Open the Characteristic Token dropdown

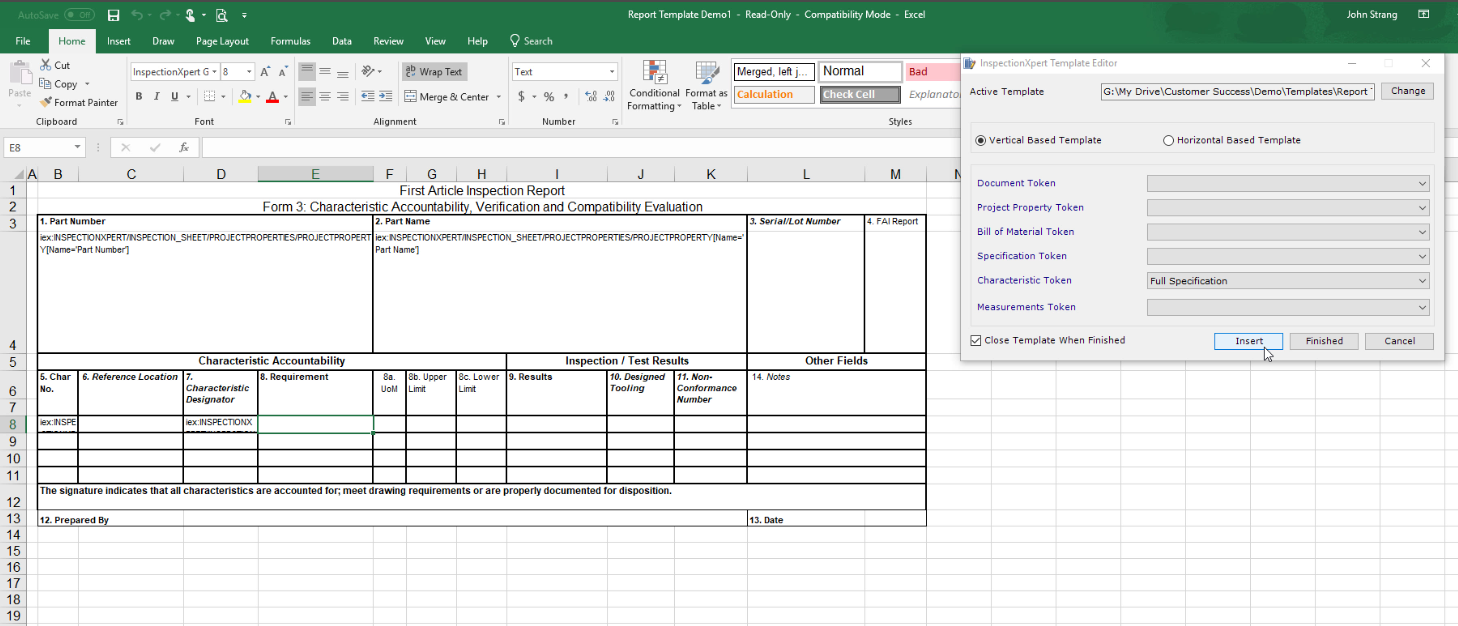tap(1421, 280)
